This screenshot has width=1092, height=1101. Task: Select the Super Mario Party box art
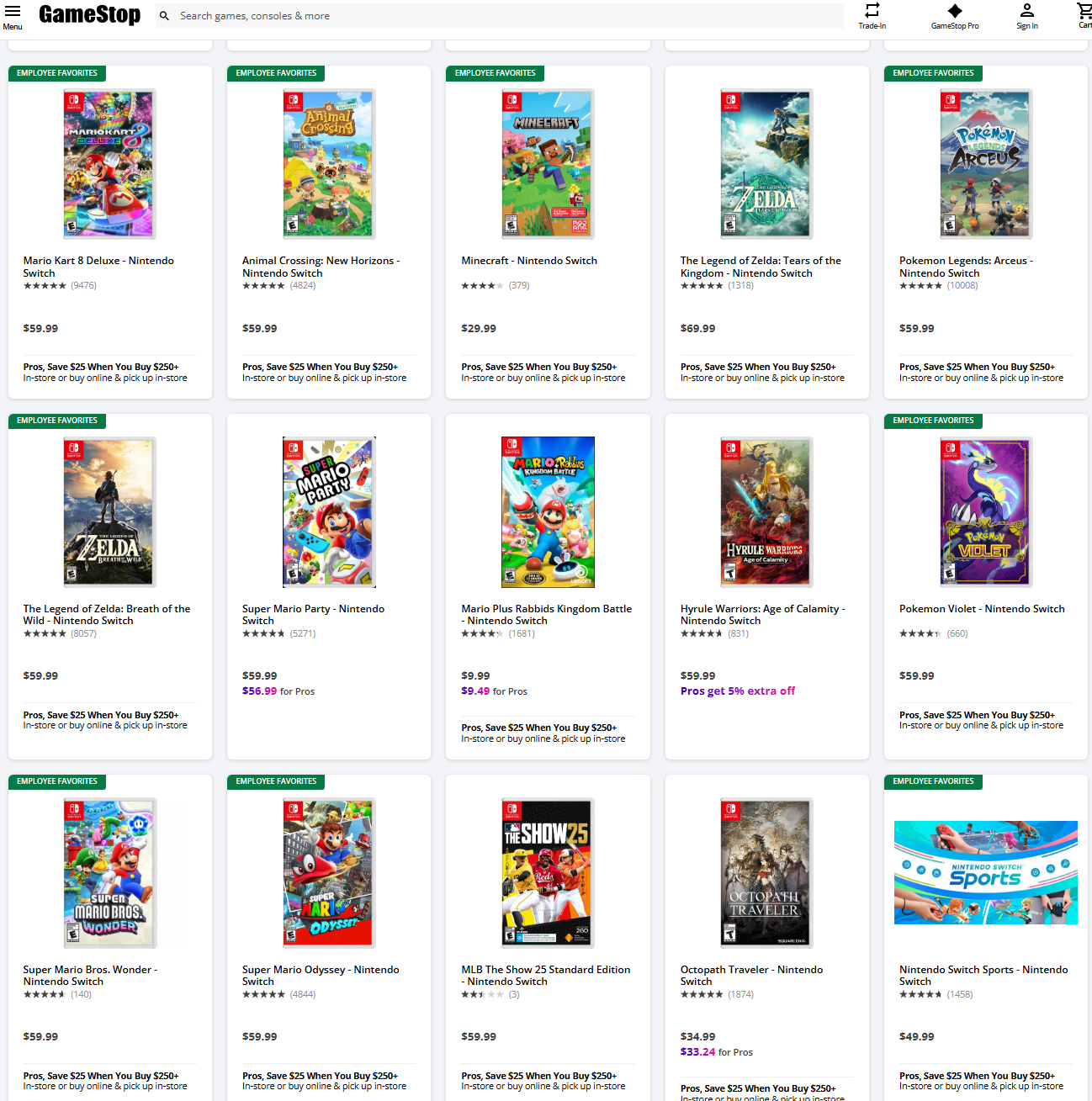pos(329,511)
